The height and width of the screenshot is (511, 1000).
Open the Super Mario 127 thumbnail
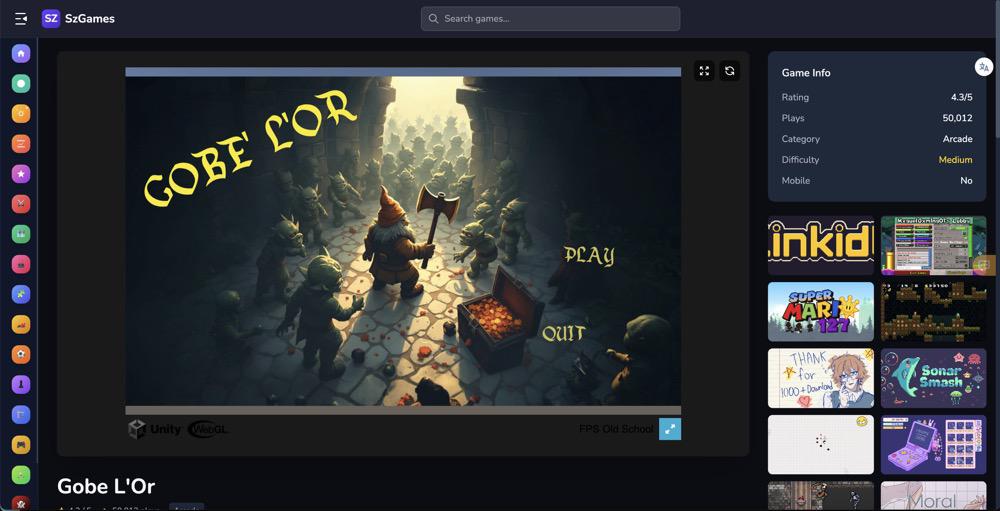click(820, 311)
